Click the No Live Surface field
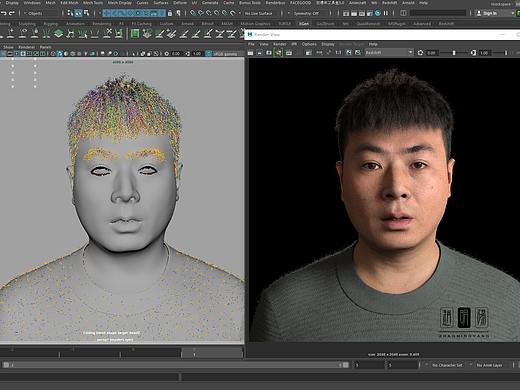Image resolution: width=520 pixels, height=390 pixels. (261, 13)
